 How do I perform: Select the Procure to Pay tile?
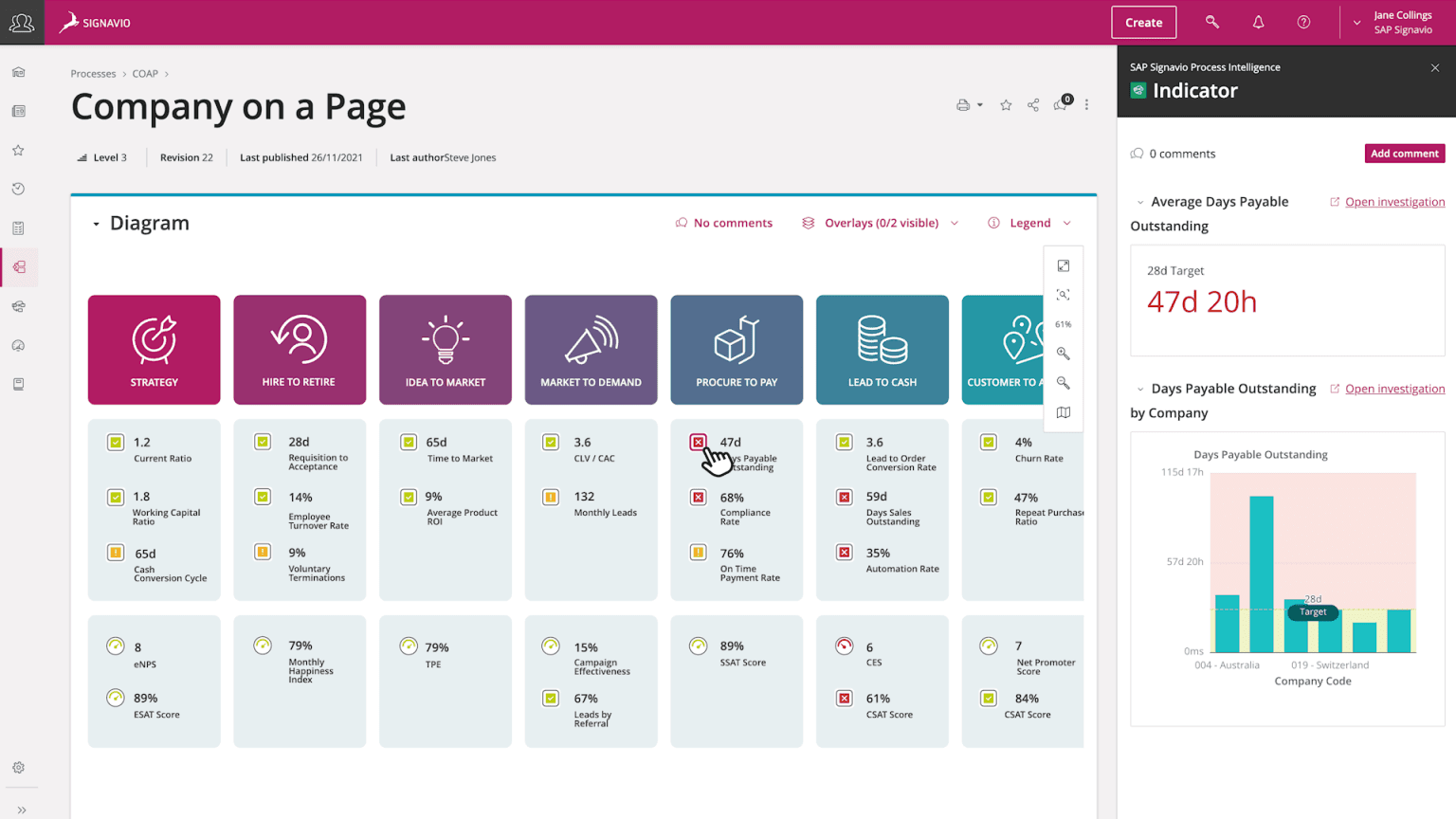pos(737,350)
